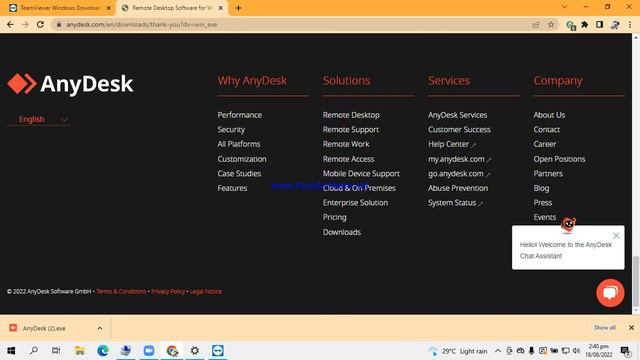Close the Remote Desktop Software tab
The image size is (640, 360).
pyautogui.click(x=221, y=8)
